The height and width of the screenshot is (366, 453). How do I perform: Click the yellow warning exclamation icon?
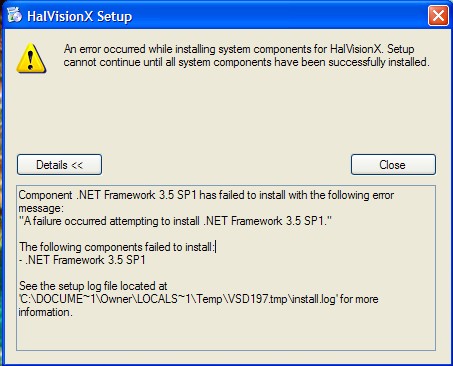[x=31, y=58]
